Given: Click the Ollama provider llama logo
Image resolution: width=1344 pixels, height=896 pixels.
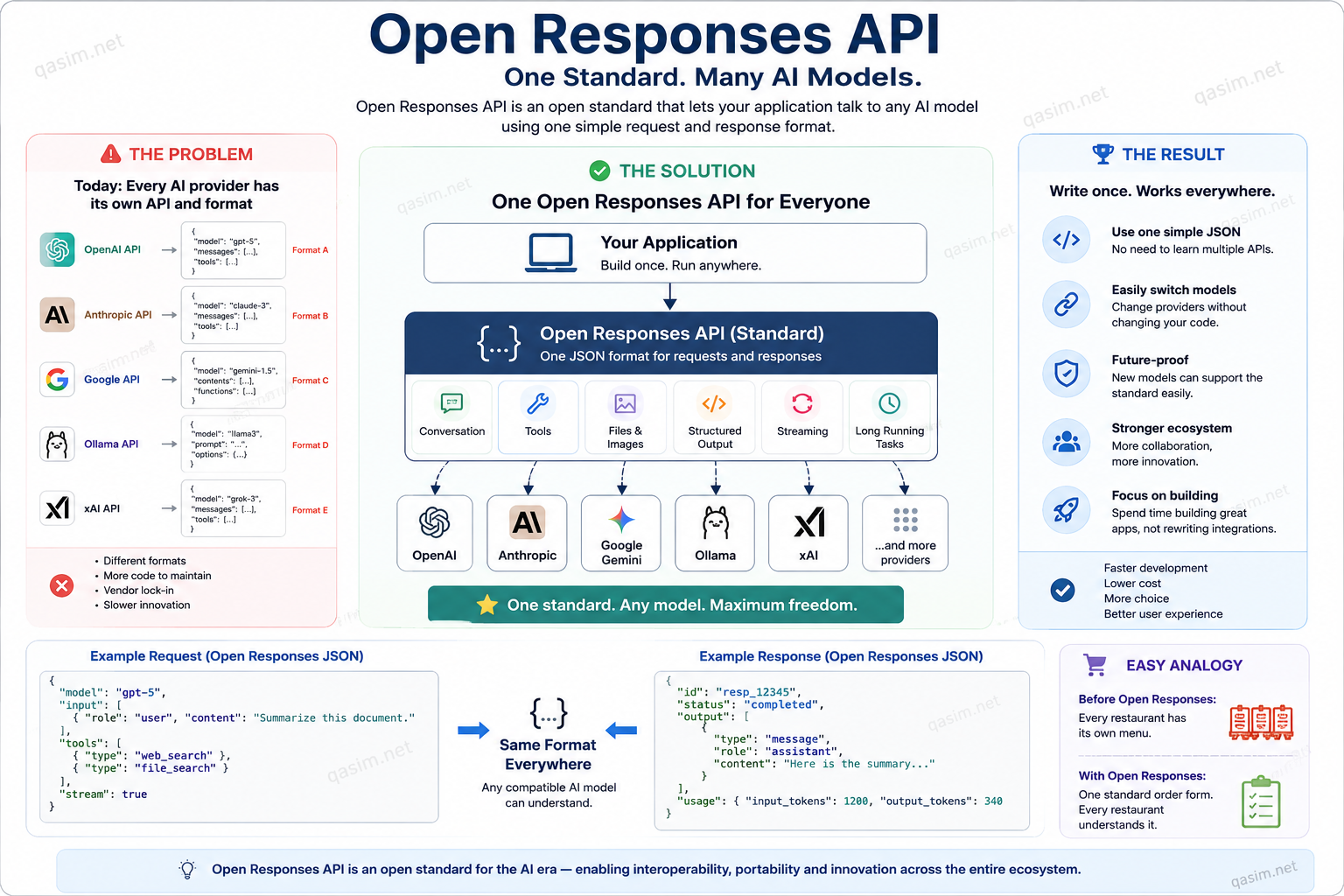Looking at the screenshot, I should click(716, 522).
